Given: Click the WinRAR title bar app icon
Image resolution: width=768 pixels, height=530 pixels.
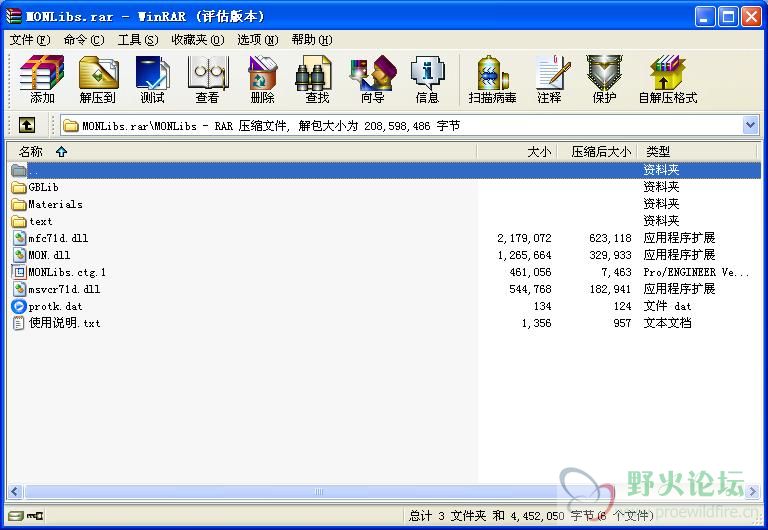Looking at the screenshot, I should (14, 16).
